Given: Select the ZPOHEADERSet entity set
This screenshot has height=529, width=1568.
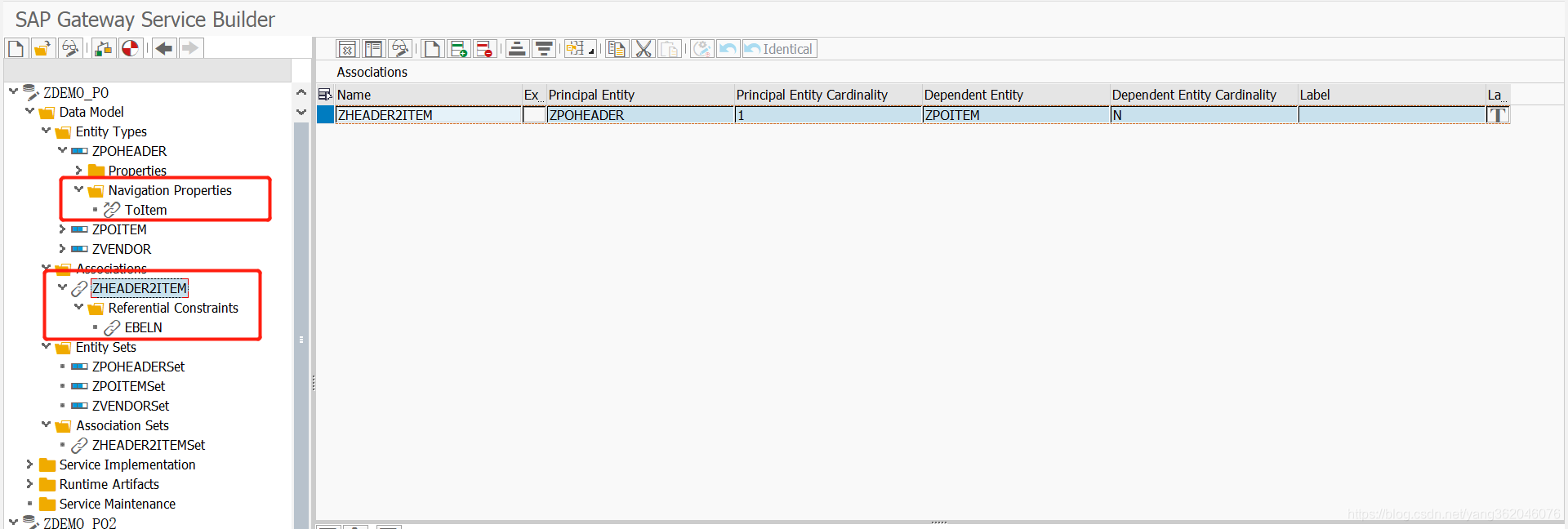Looking at the screenshot, I should click(138, 367).
